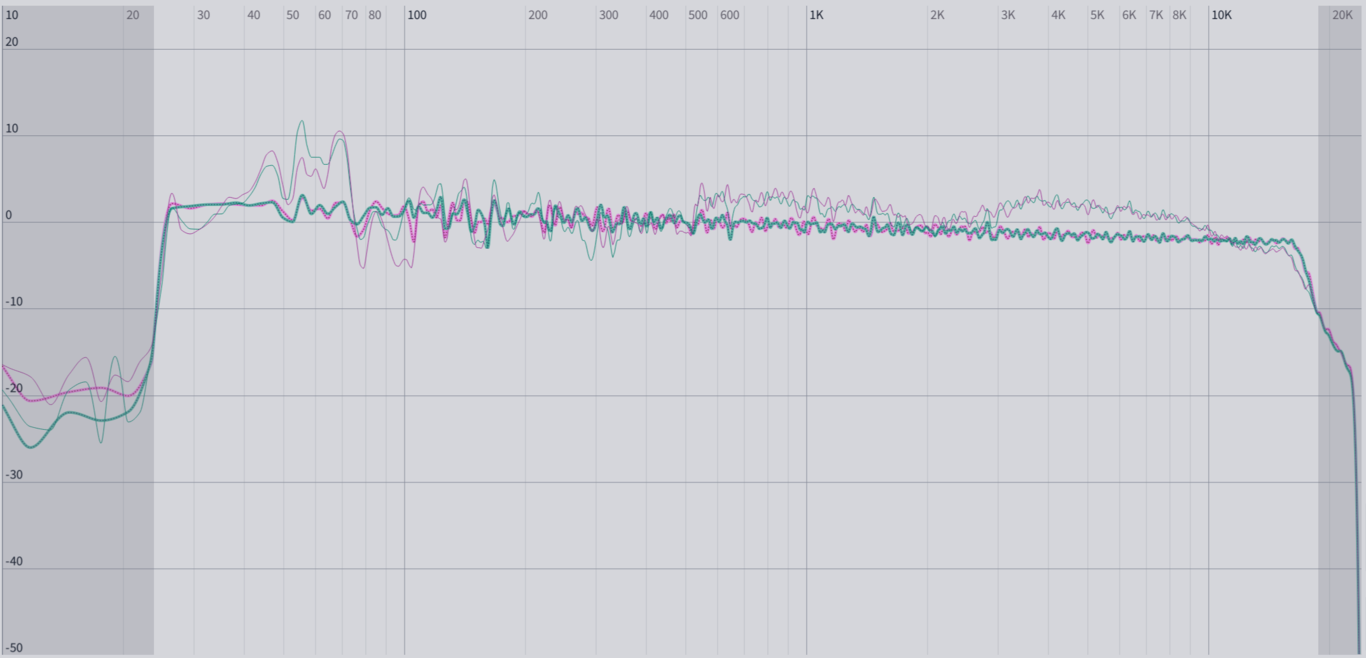Select the 10 dB level axis label

(x=12, y=129)
